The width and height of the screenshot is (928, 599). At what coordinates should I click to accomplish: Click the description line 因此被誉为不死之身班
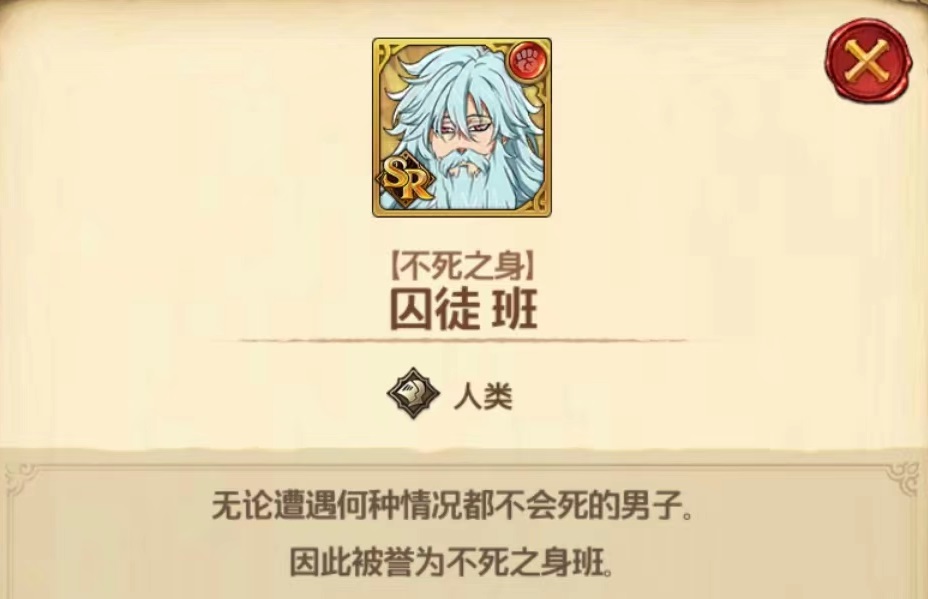click(x=451, y=562)
